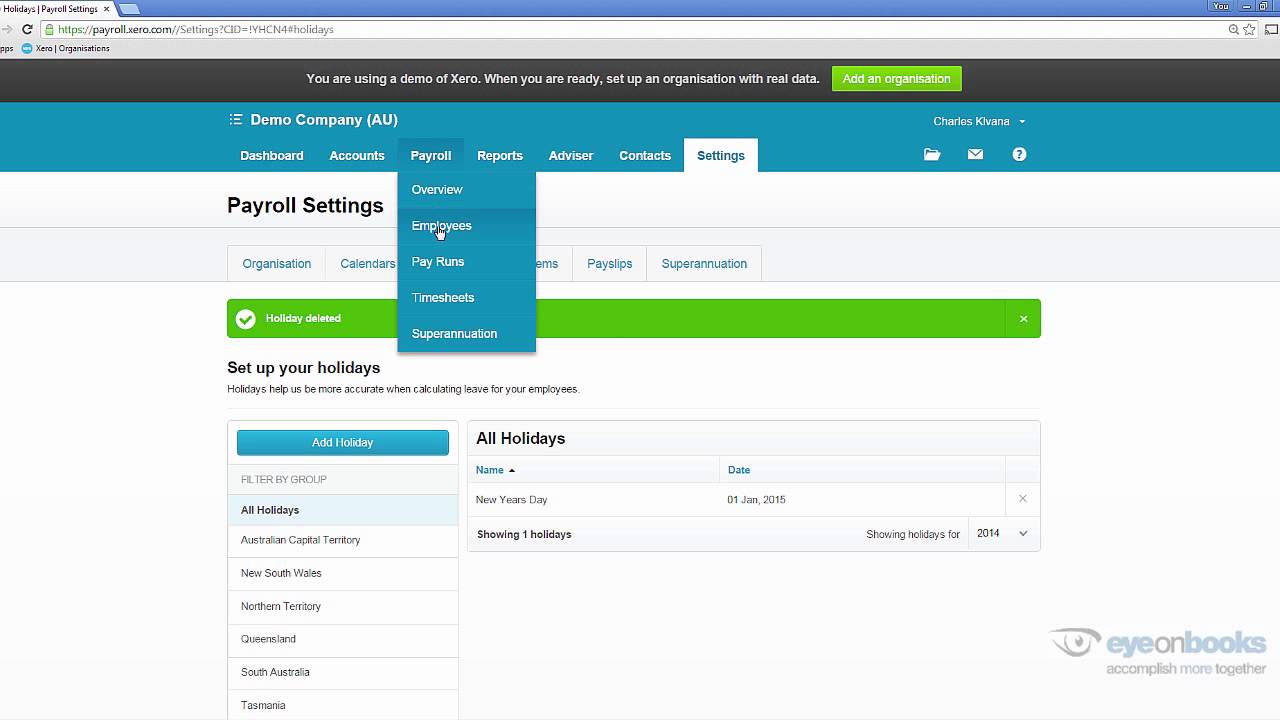The width and height of the screenshot is (1280, 720).
Task: Filter by New South Wales
Action: [x=343, y=574]
